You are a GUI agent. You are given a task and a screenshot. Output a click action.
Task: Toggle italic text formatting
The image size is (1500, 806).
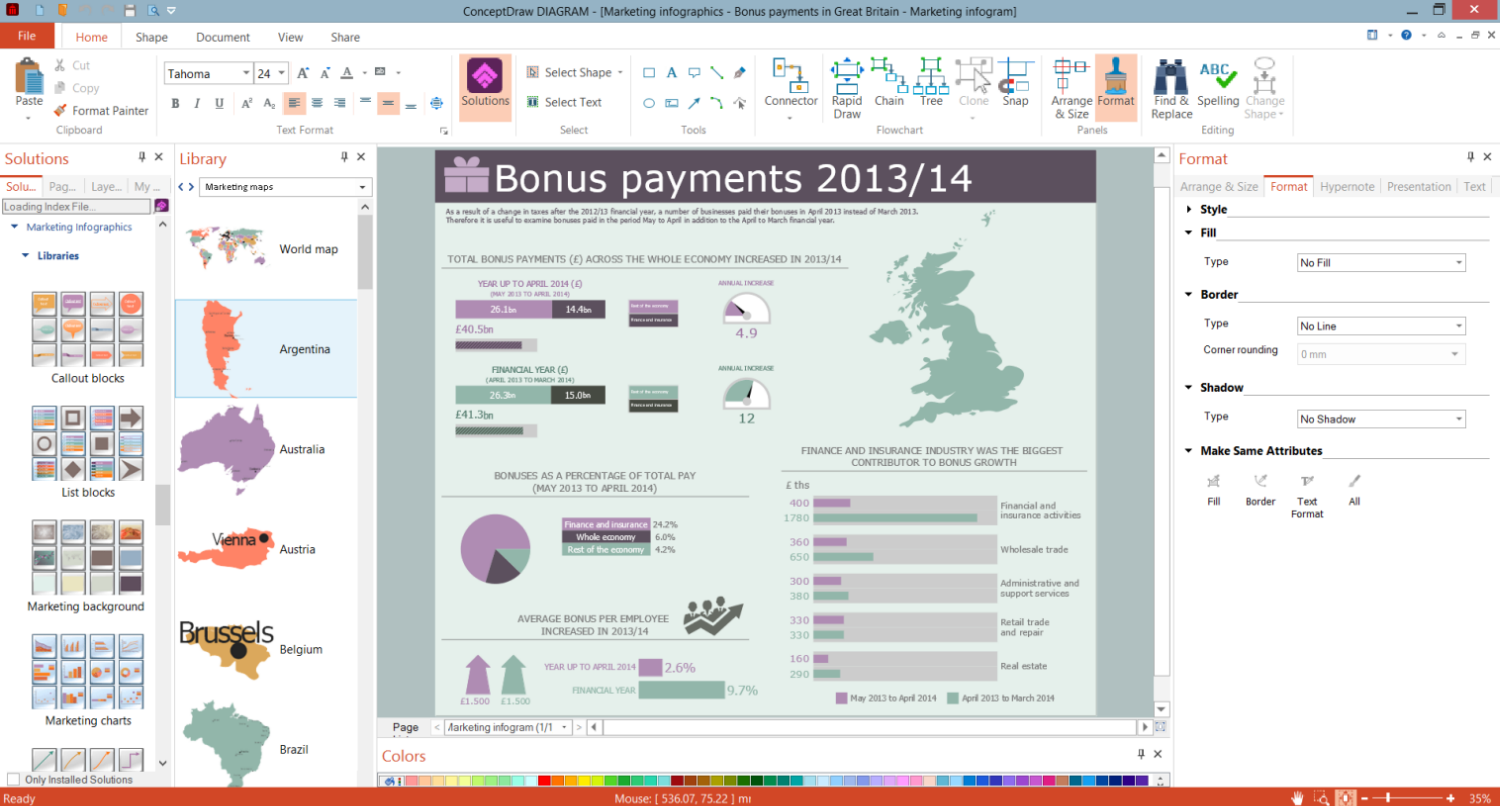pos(196,103)
